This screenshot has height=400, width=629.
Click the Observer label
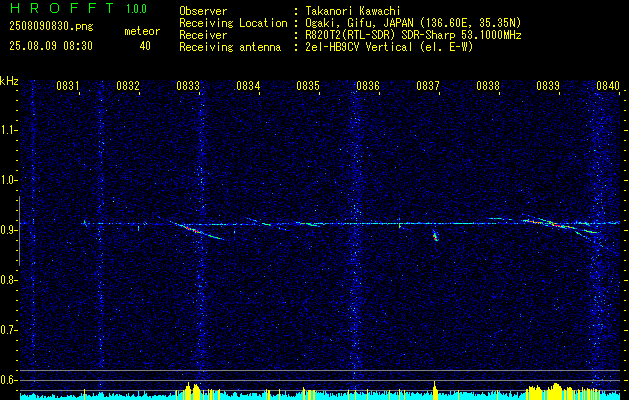pyautogui.click(x=203, y=11)
